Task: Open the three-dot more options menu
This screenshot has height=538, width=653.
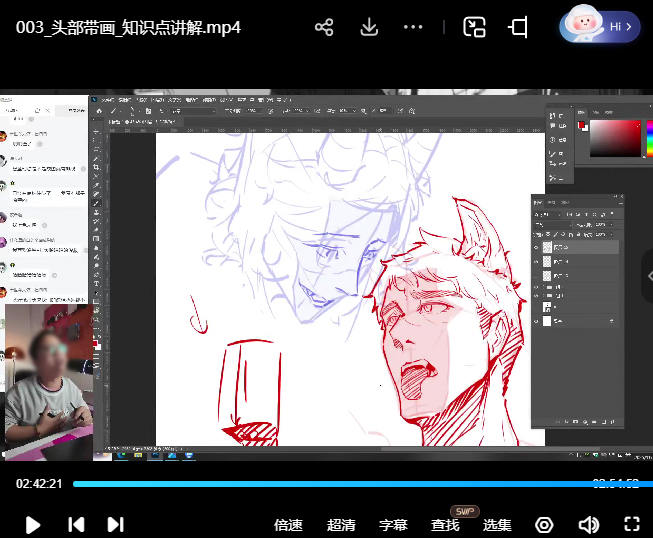Action: point(414,27)
